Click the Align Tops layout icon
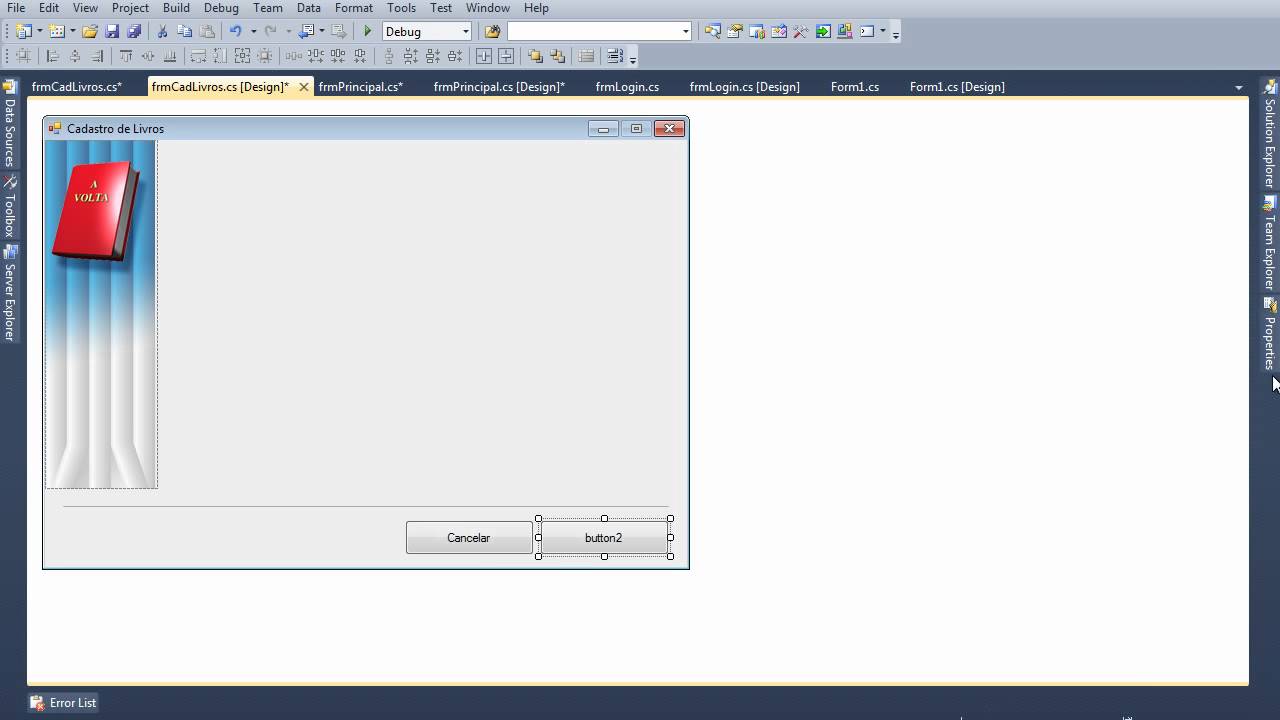Viewport: 1280px width, 720px height. pyautogui.click(x=126, y=56)
